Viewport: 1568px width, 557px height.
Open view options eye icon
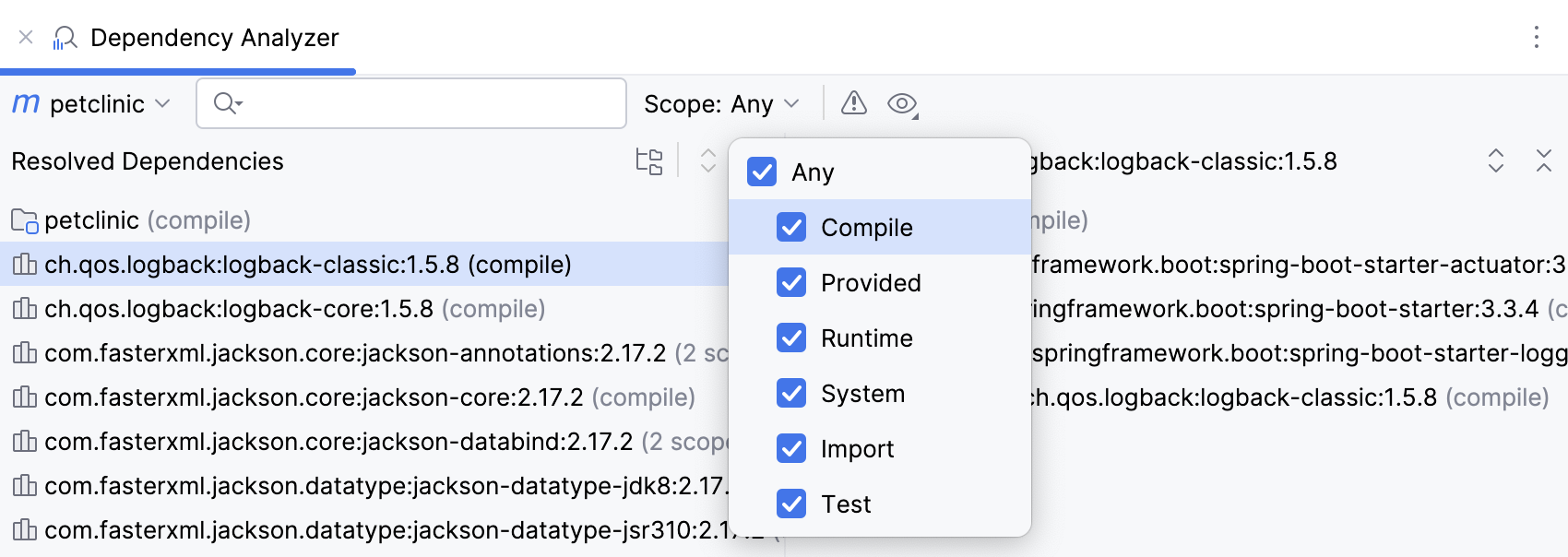tap(902, 104)
